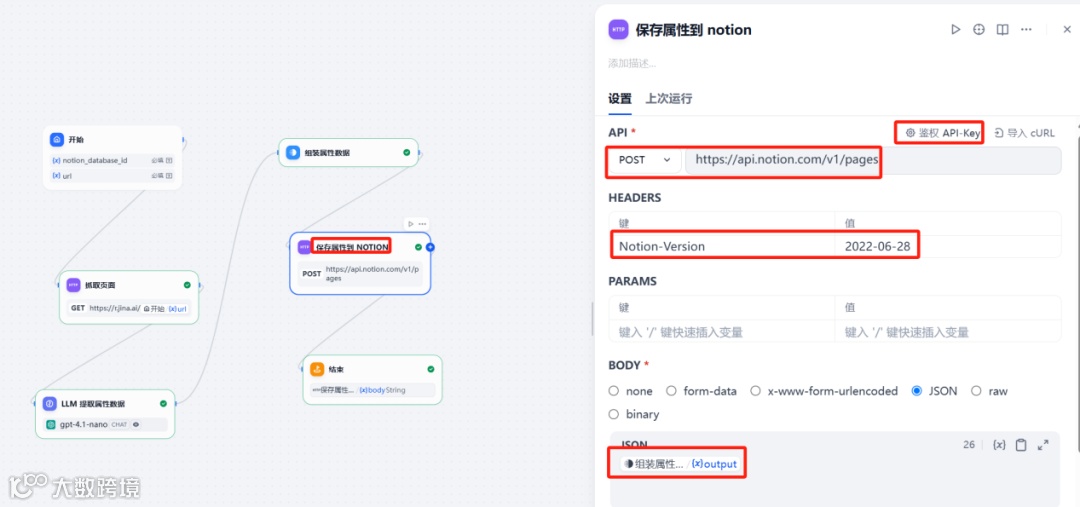The image size is (1080, 507).
Task: Click the green check status on 抓取页面 node
Action: click(x=187, y=285)
